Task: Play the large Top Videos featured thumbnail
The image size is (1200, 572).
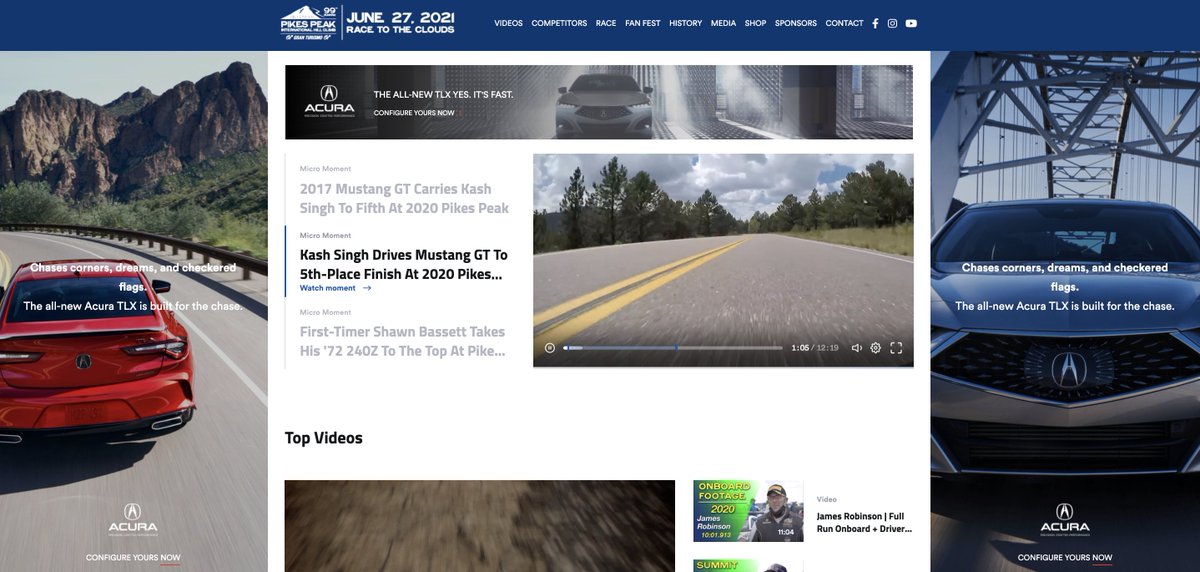Action: pyautogui.click(x=480, y=526)
